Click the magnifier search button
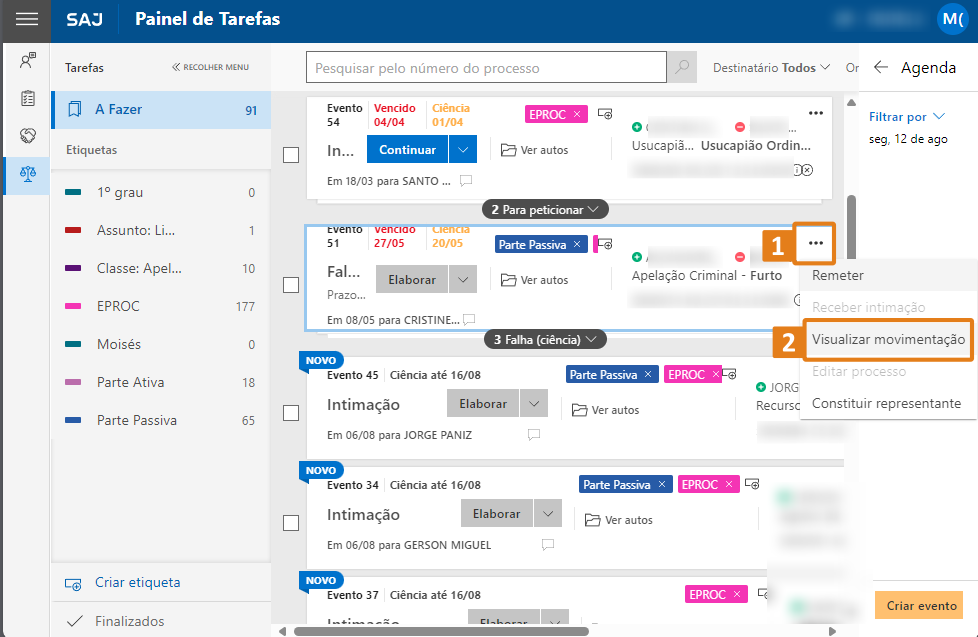 682,67
